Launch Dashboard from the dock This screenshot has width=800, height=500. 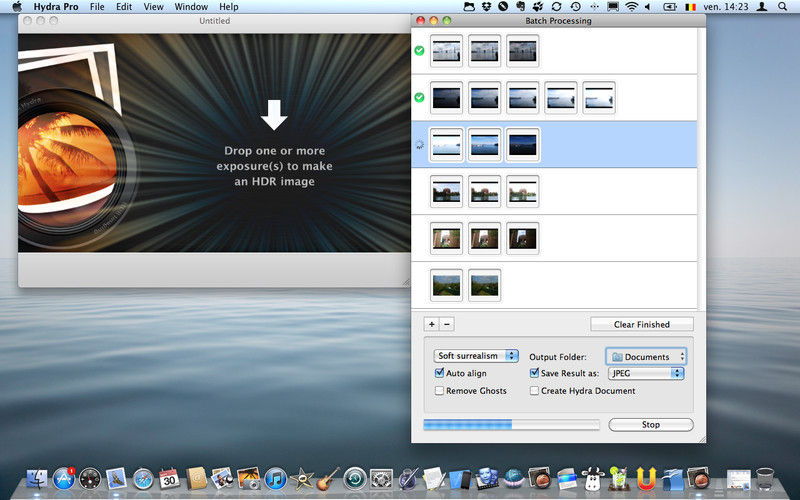coord(90,479)
